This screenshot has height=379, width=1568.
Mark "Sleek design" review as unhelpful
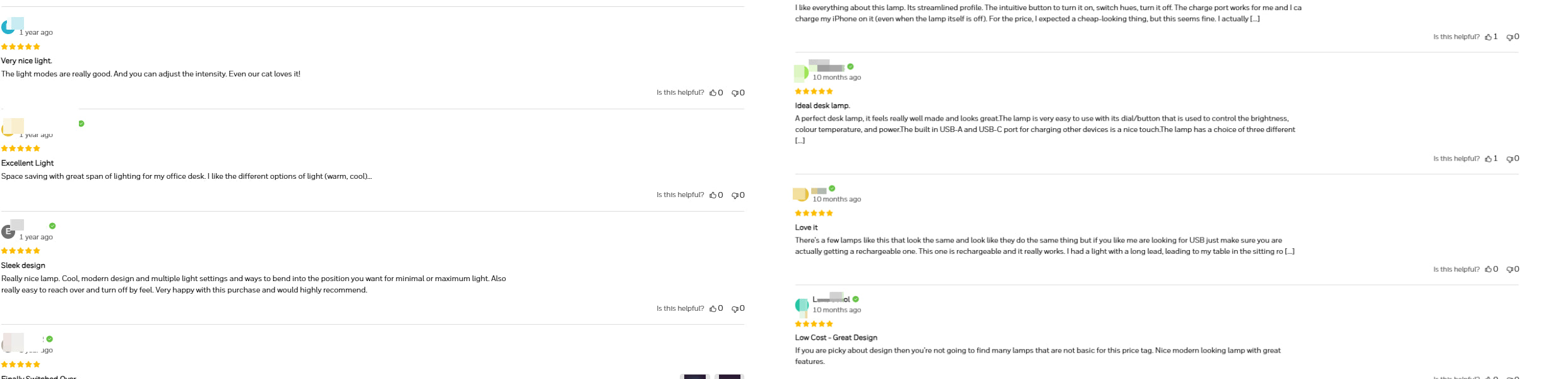point(735,309)
